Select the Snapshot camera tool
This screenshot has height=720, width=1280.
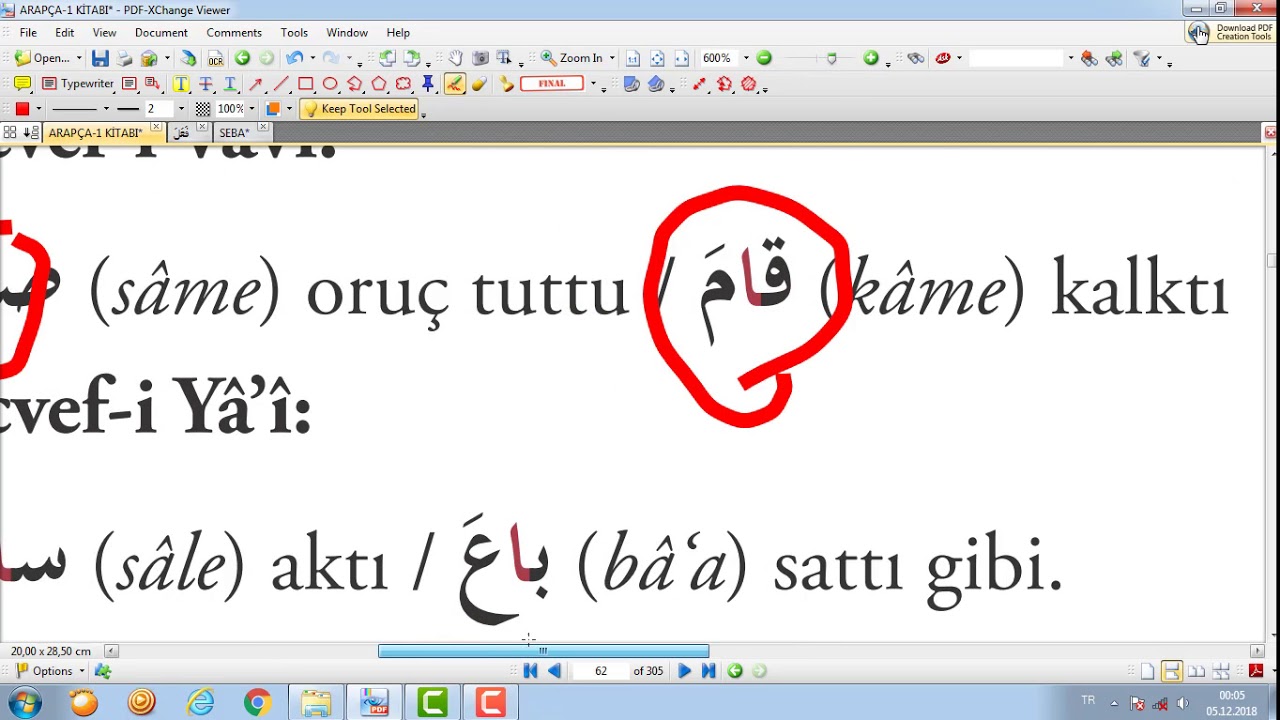480,57
